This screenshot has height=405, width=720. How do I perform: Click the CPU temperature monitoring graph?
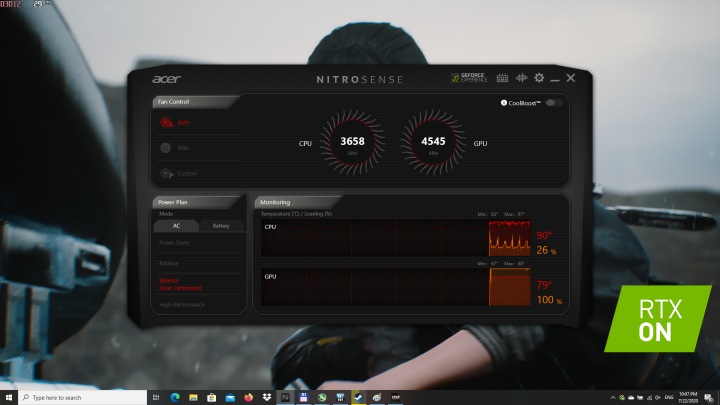point(396,237)
